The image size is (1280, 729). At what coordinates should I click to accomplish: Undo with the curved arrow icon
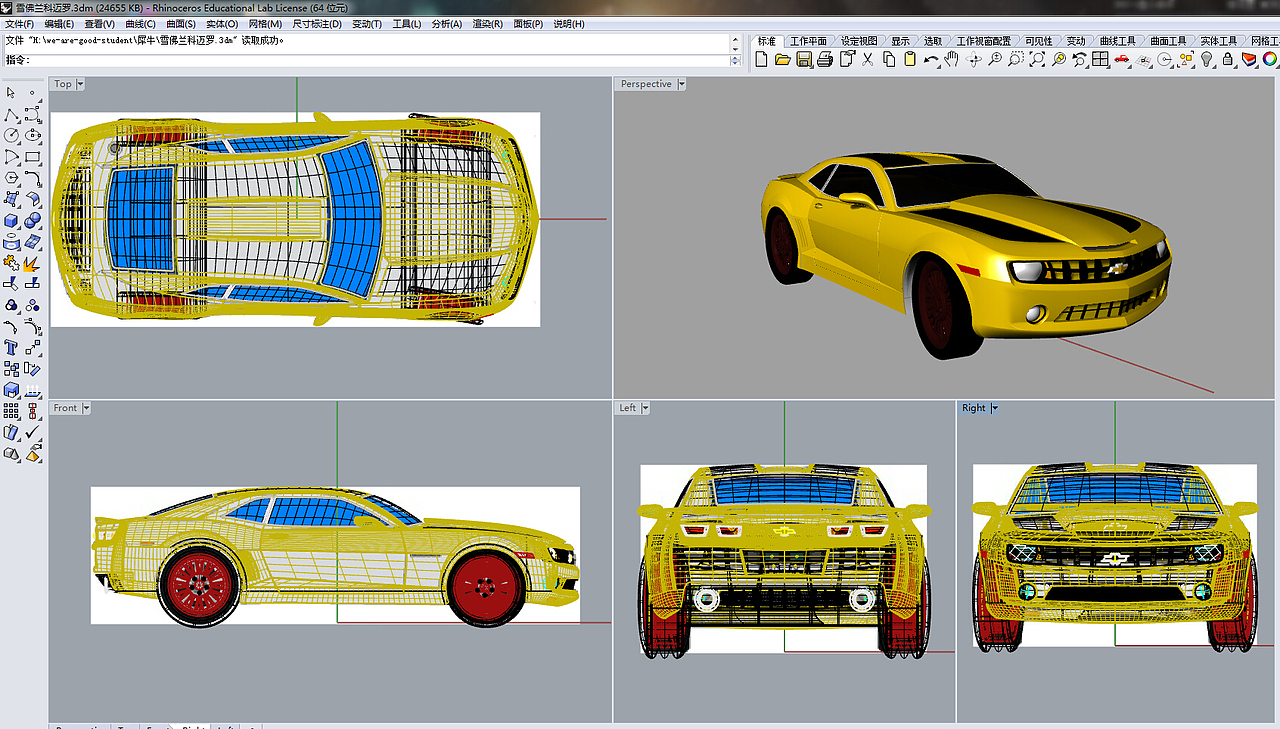[x=931, y=60]
